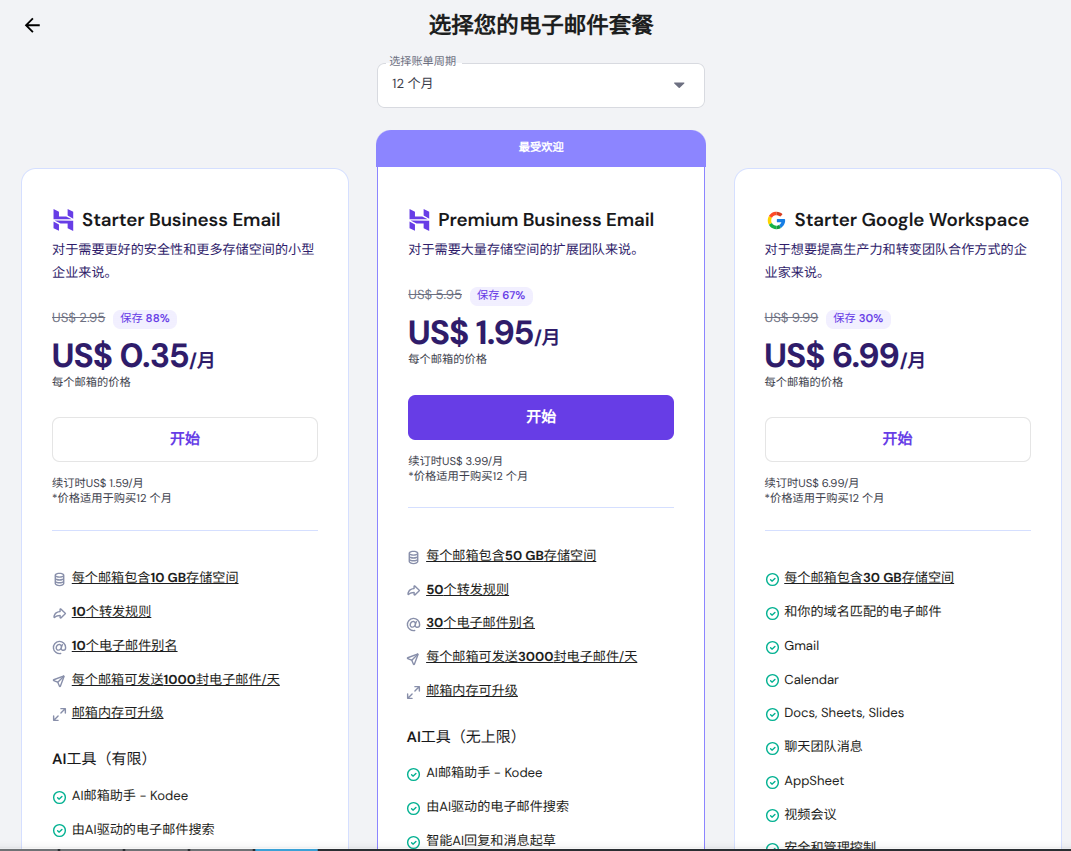
Task: Click the green checkmark beside Gmail
Action: [772, 646]
